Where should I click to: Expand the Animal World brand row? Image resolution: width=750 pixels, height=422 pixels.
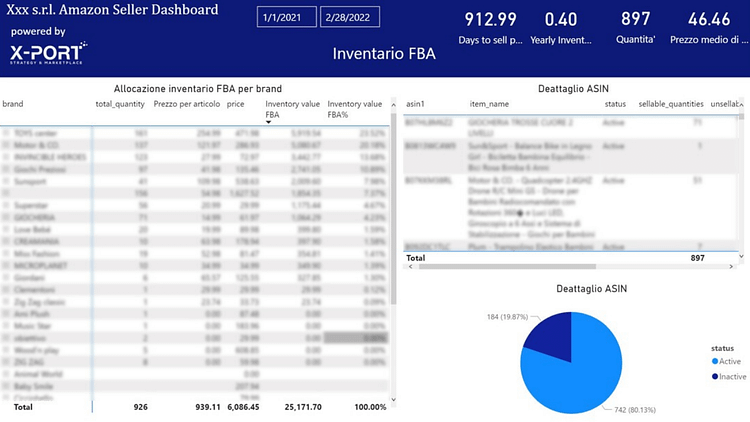point(6,374)
